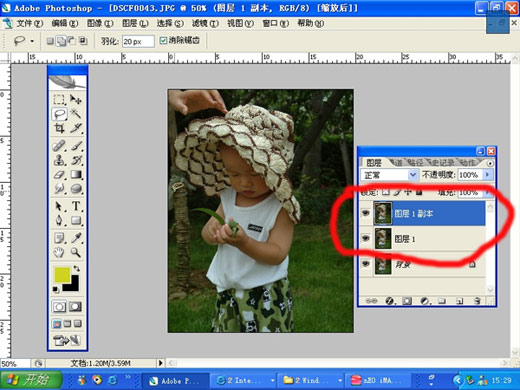Open the 不透明度 opacity slider arrow
Viewport: 520px width, 390px height.
487,175
